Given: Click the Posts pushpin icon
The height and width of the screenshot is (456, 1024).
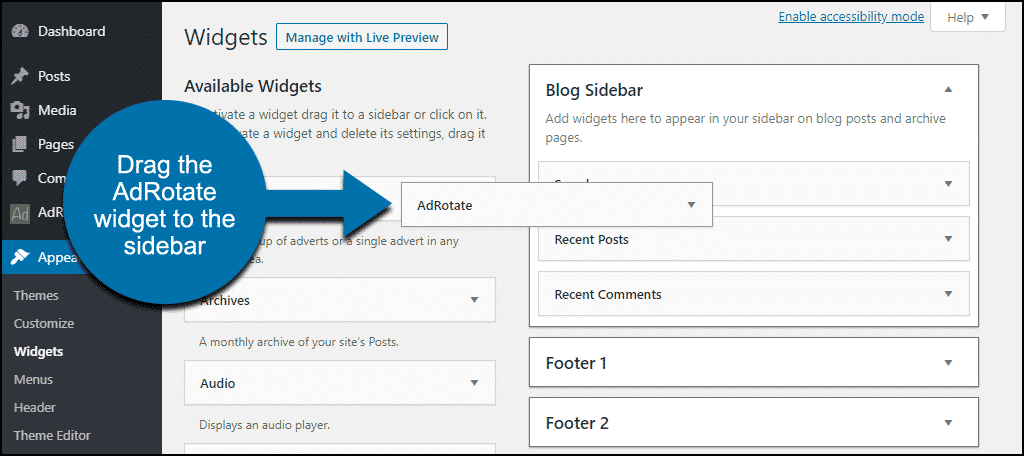Looking at the screenshot, I should 21,76.
